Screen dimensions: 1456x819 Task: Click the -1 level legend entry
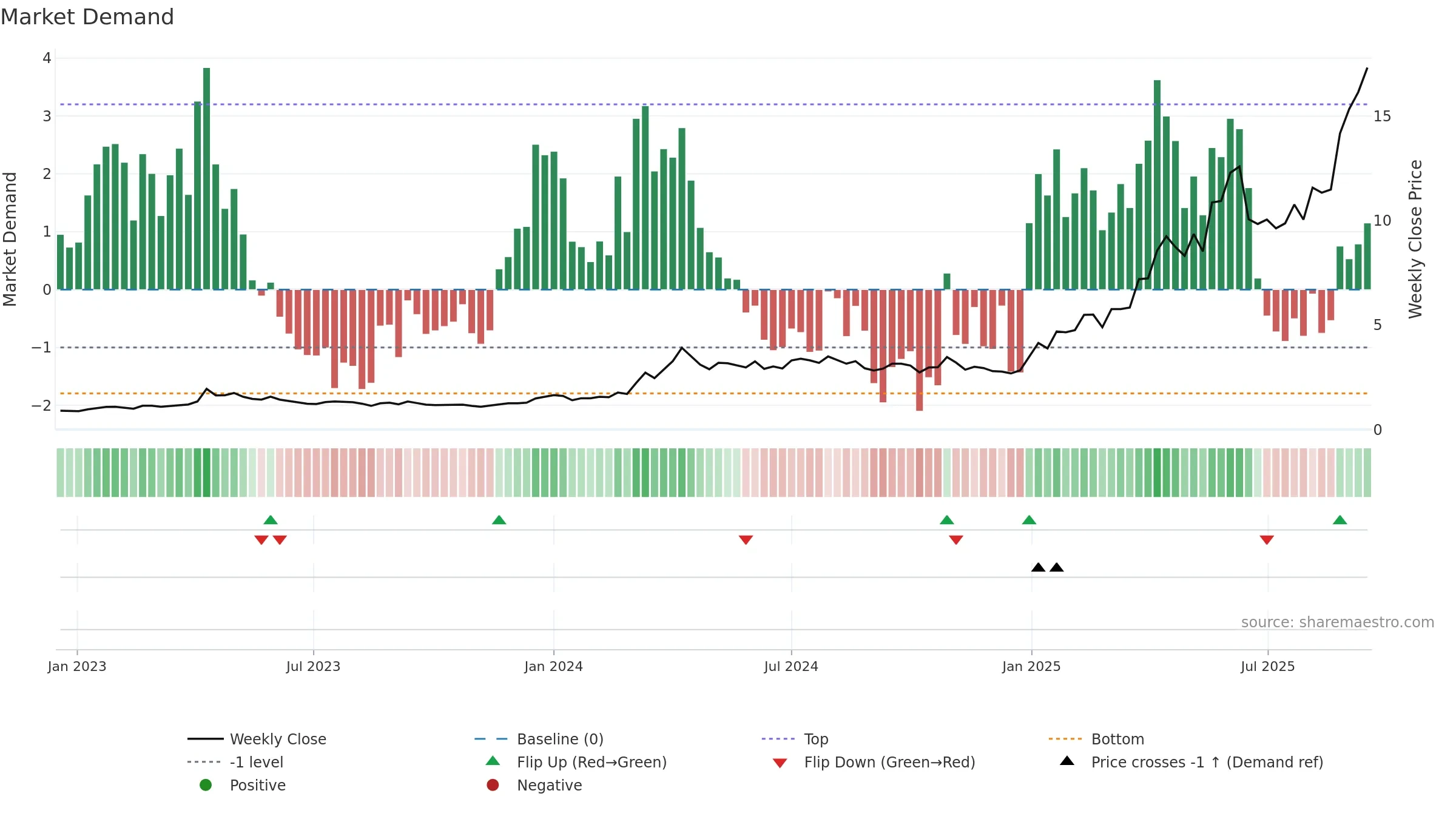click(235, 762)
